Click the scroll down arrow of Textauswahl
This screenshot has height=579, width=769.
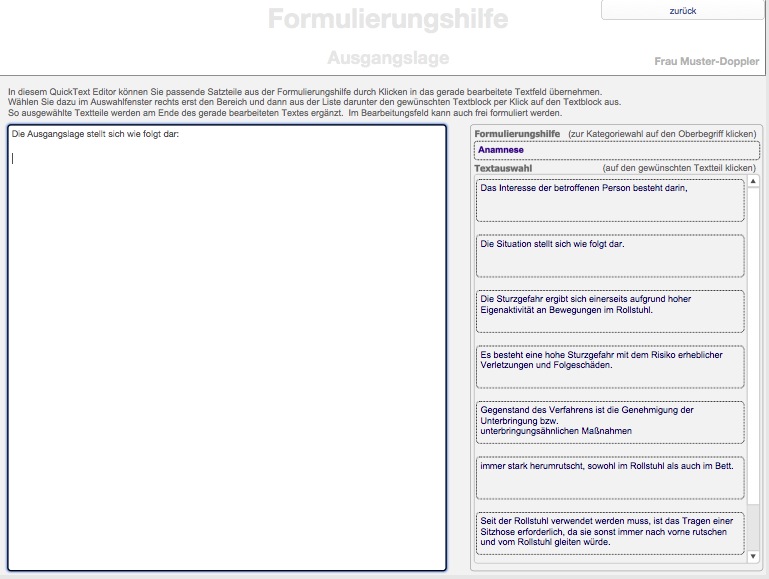point(753,556)
